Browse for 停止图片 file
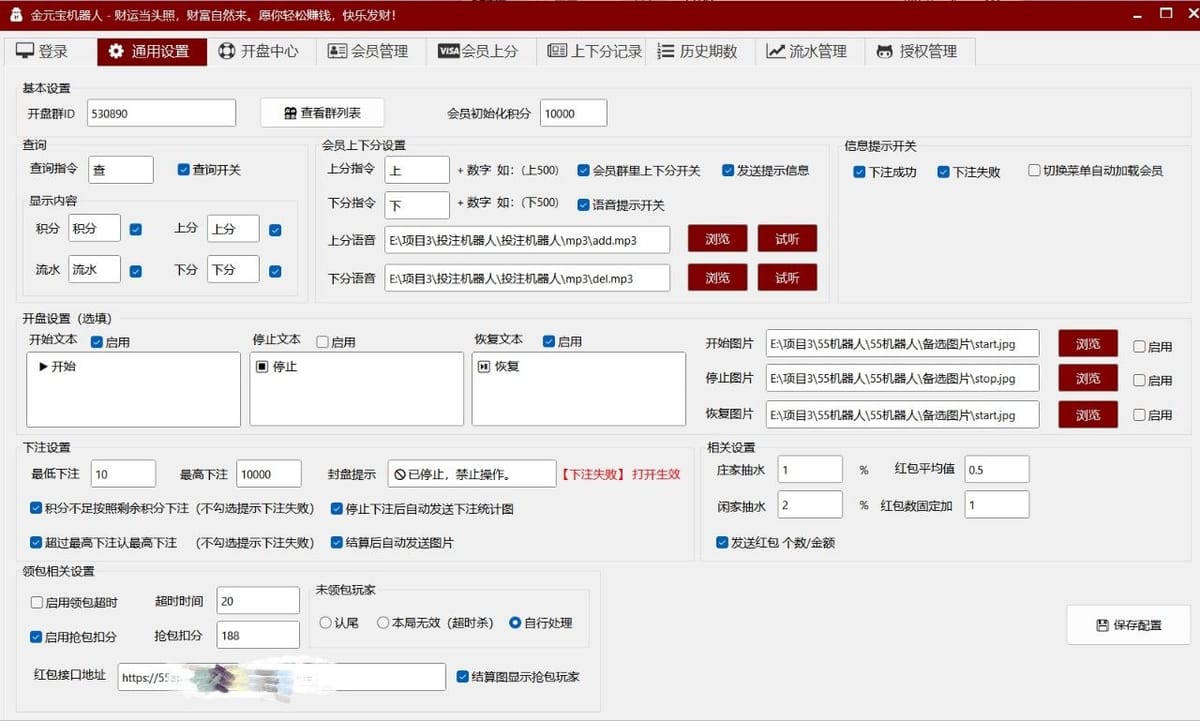This screenshot has width=1200, height=721. tap(1088, 379)
